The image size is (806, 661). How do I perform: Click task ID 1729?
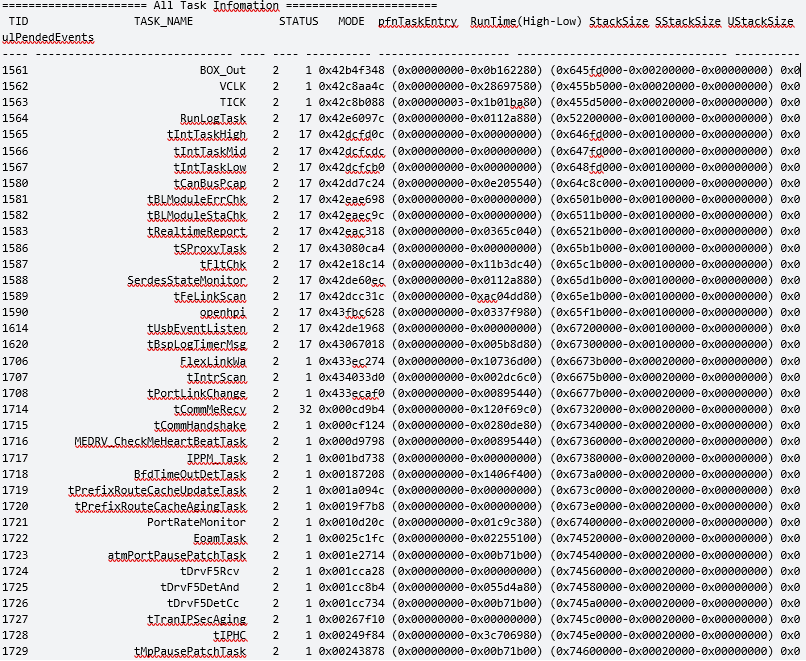point(15,651)
